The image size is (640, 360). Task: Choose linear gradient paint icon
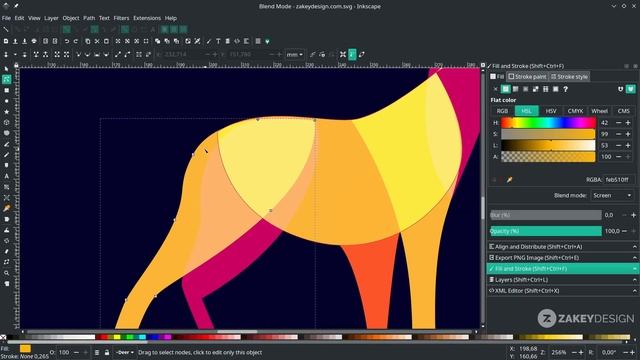pos(516,89)
